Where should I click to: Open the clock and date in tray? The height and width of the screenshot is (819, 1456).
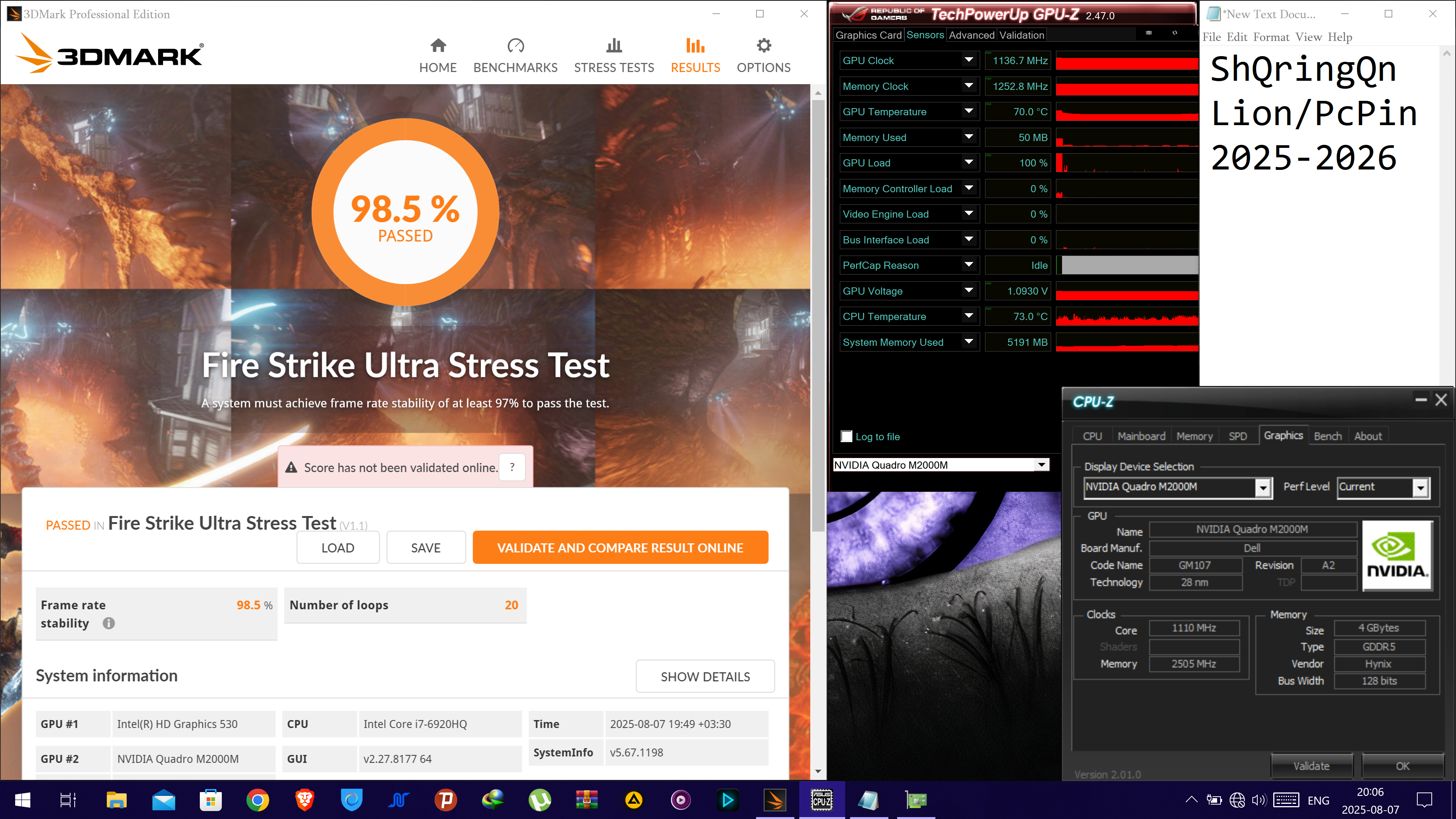[x=1370, y=800]
